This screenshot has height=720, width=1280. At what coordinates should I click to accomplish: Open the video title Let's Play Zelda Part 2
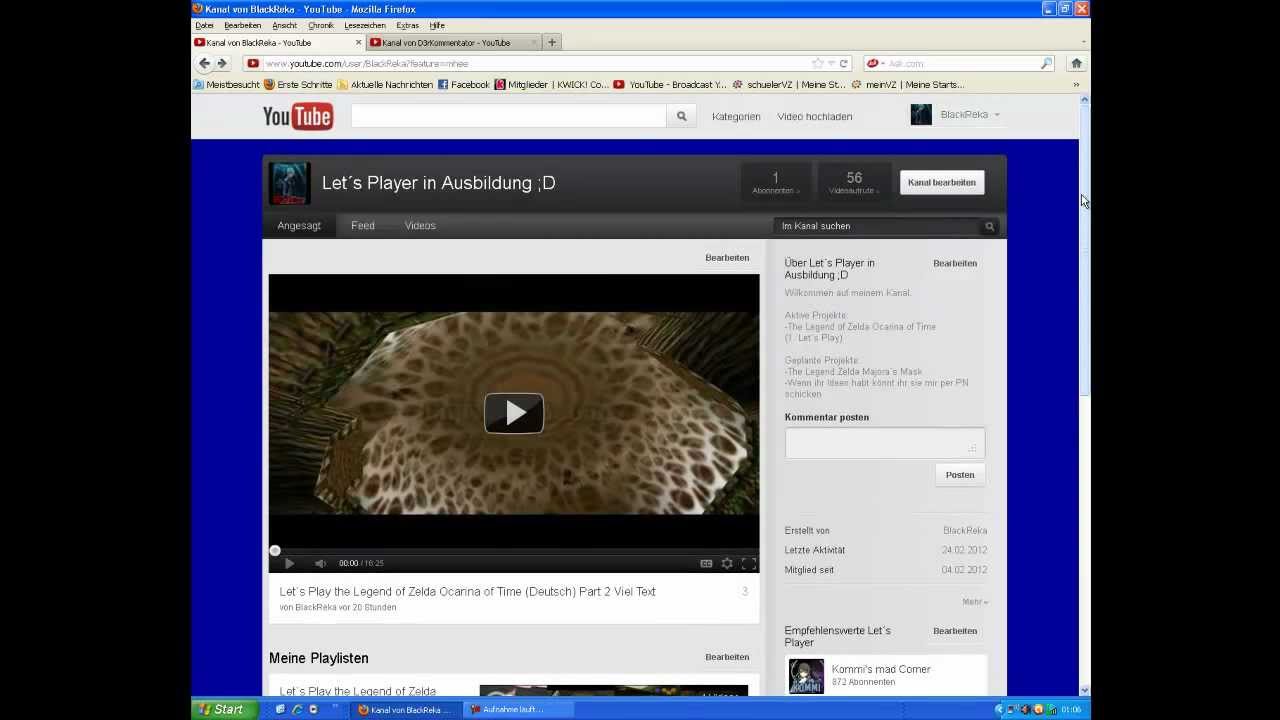pos(468,592)
